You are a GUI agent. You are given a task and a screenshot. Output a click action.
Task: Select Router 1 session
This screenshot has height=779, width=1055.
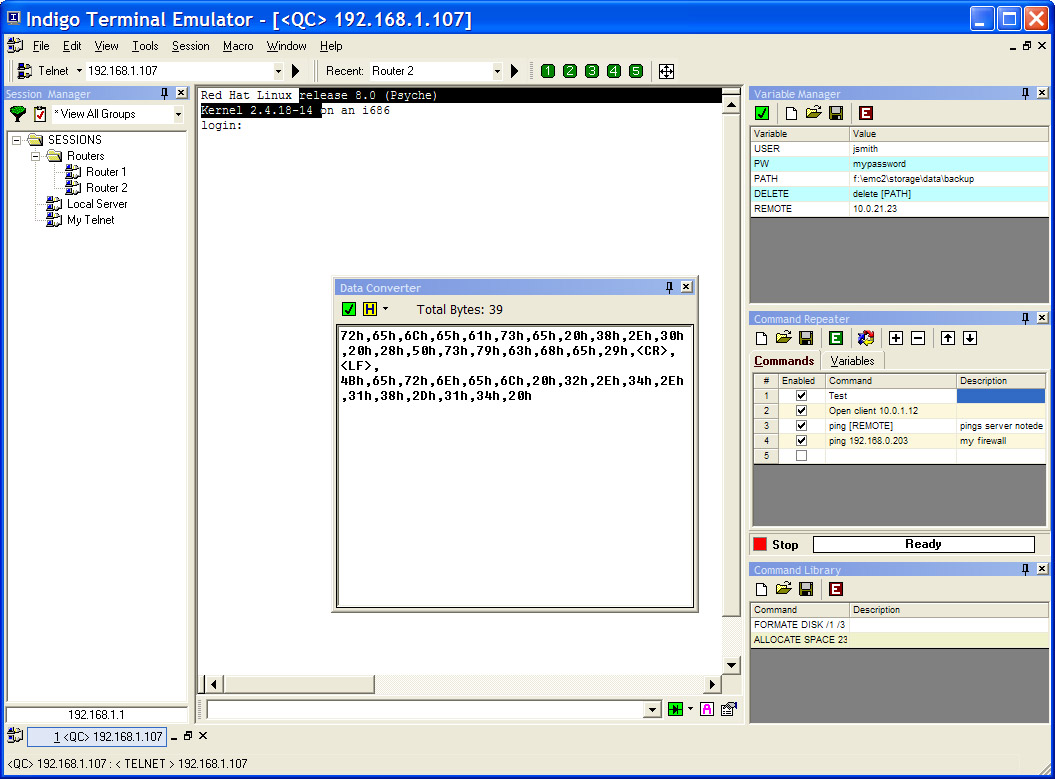coord(106,172)
